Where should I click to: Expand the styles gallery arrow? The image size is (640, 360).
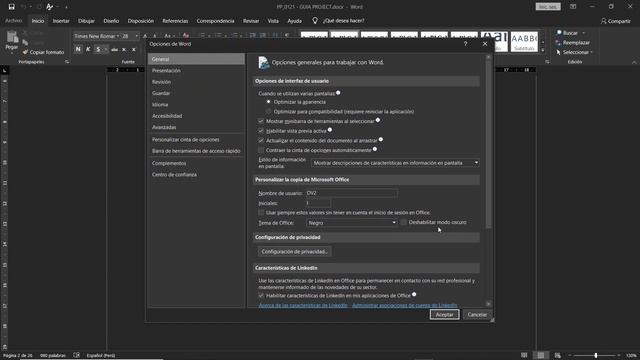point(543,50)
